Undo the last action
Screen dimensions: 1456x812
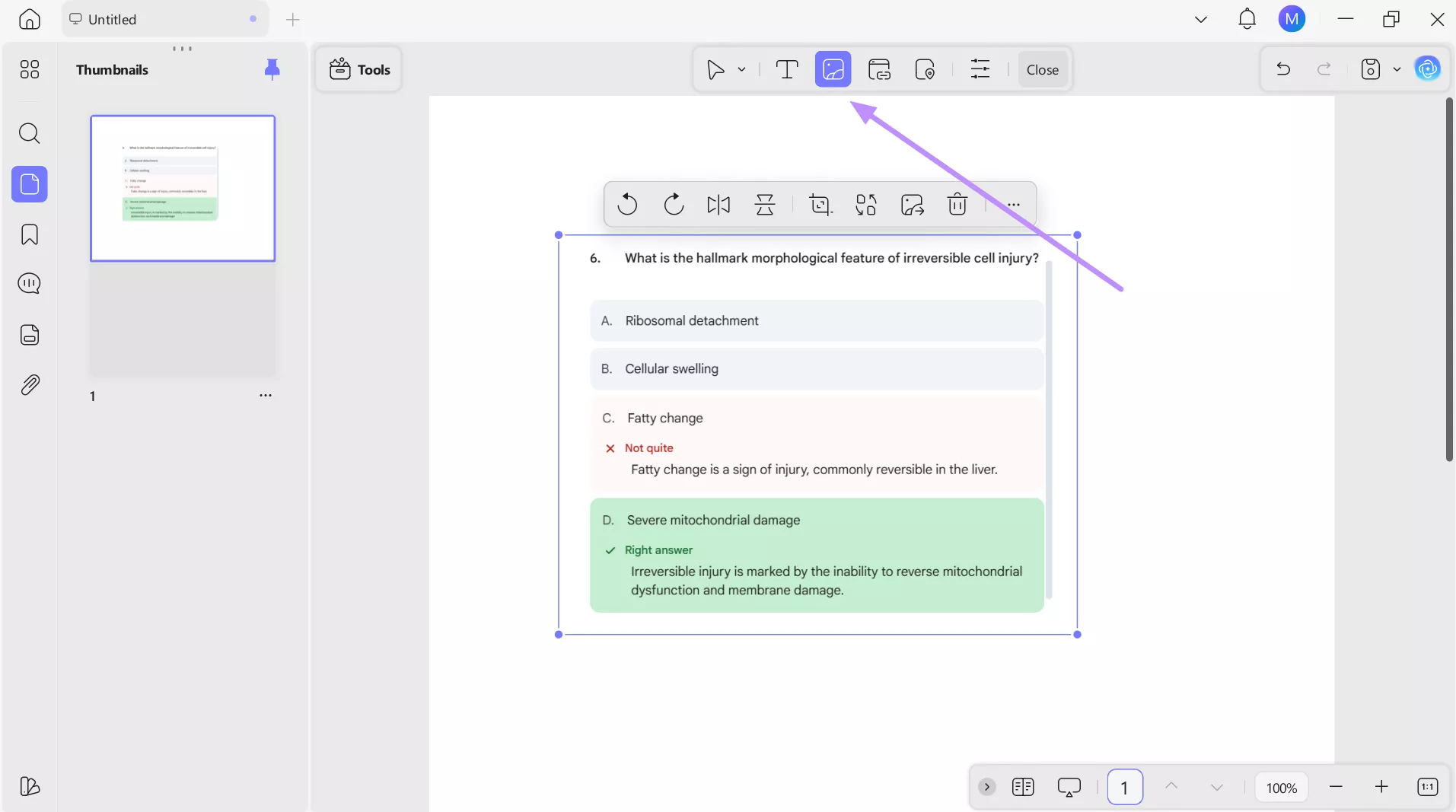pyautogui.click(x=1283, y=70)
